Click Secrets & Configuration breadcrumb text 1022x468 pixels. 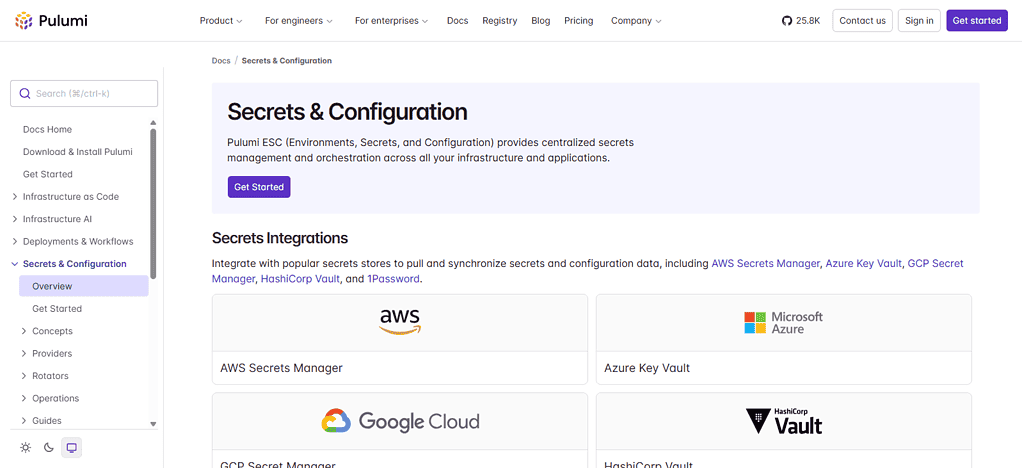point(287,61)
